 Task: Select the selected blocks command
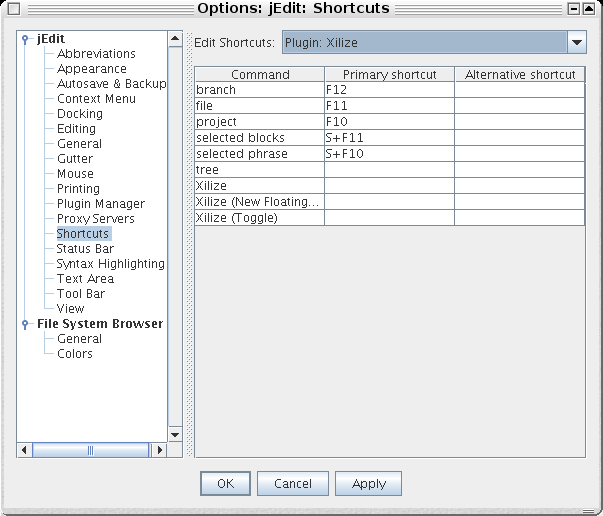tap(260, 138)
